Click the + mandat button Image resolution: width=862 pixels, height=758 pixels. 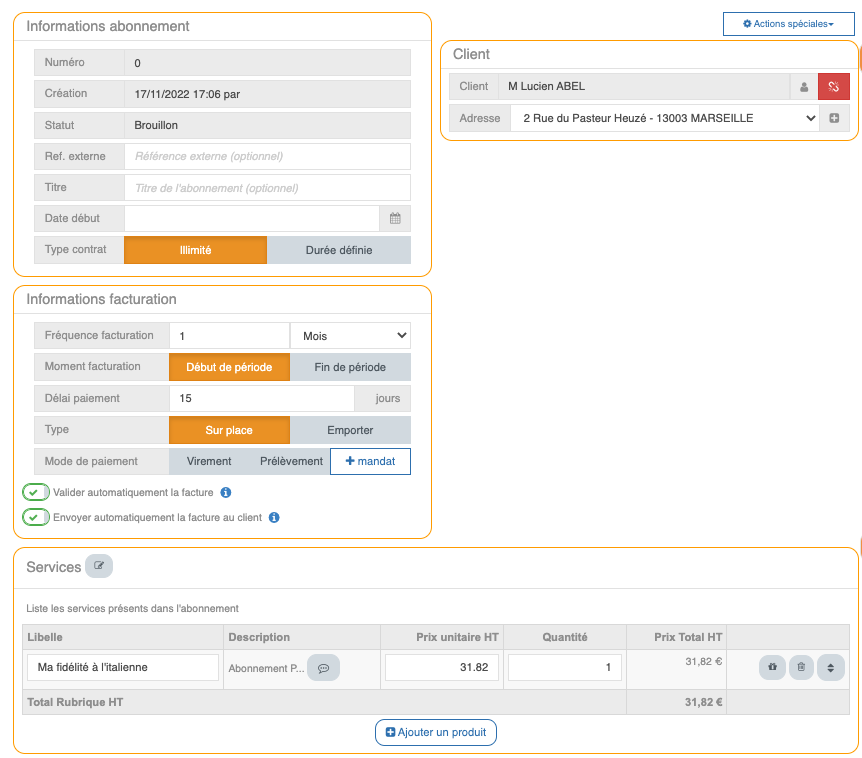(370, 461)
